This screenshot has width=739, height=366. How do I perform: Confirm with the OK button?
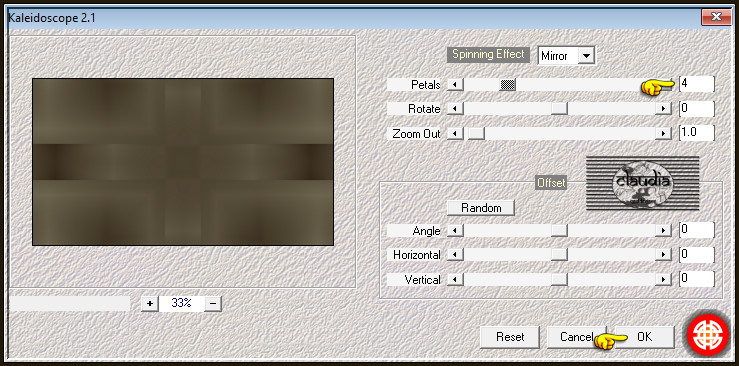pos(644,337)
